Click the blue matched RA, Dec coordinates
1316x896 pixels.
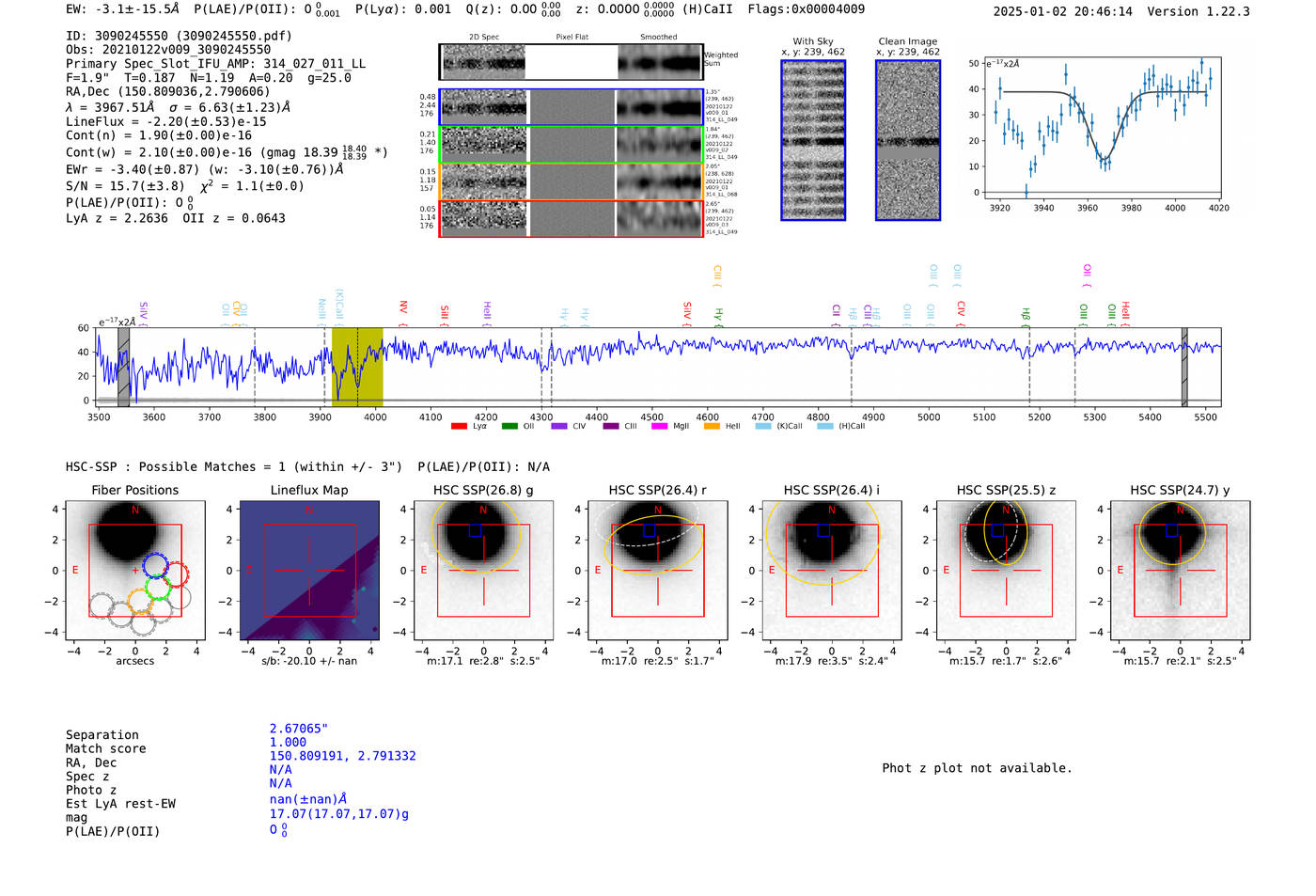[342, 756]
